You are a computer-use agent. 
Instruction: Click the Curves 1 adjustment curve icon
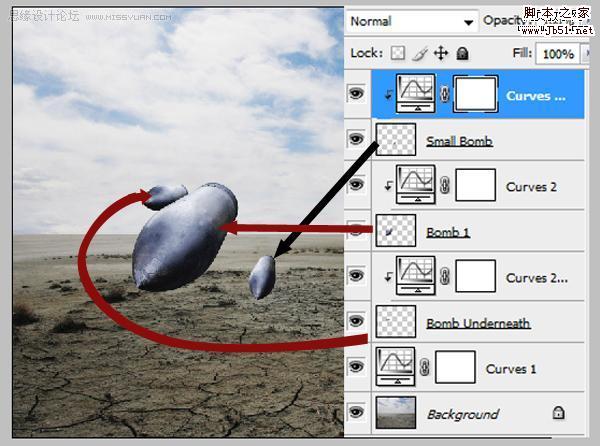click(x=395, y=366)
